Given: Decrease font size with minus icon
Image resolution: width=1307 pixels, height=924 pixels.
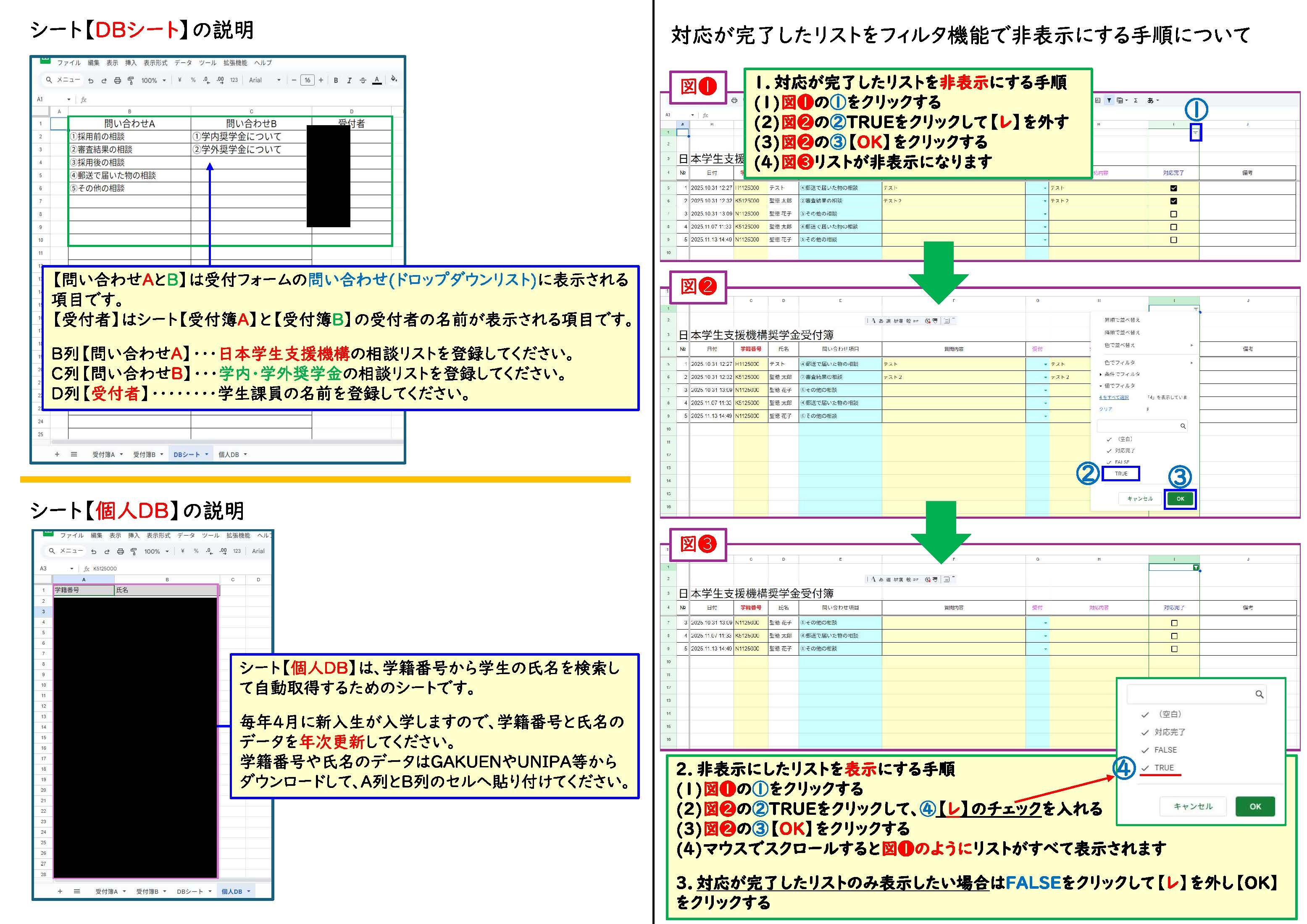Looking at the screenshot, I should point(295,80).
